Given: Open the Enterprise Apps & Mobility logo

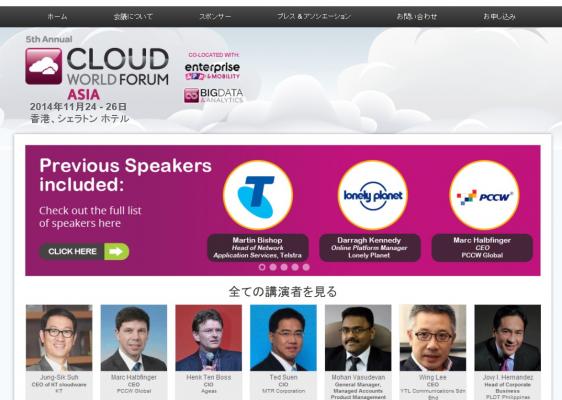Looking at the screenshot, I should point(212,71).
